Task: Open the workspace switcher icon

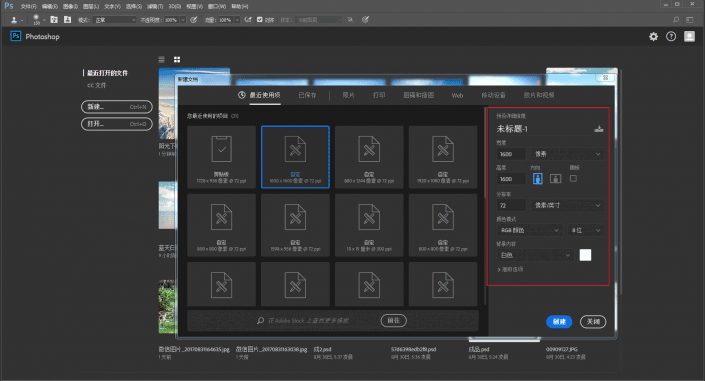Action: click(x=690, y=20)
